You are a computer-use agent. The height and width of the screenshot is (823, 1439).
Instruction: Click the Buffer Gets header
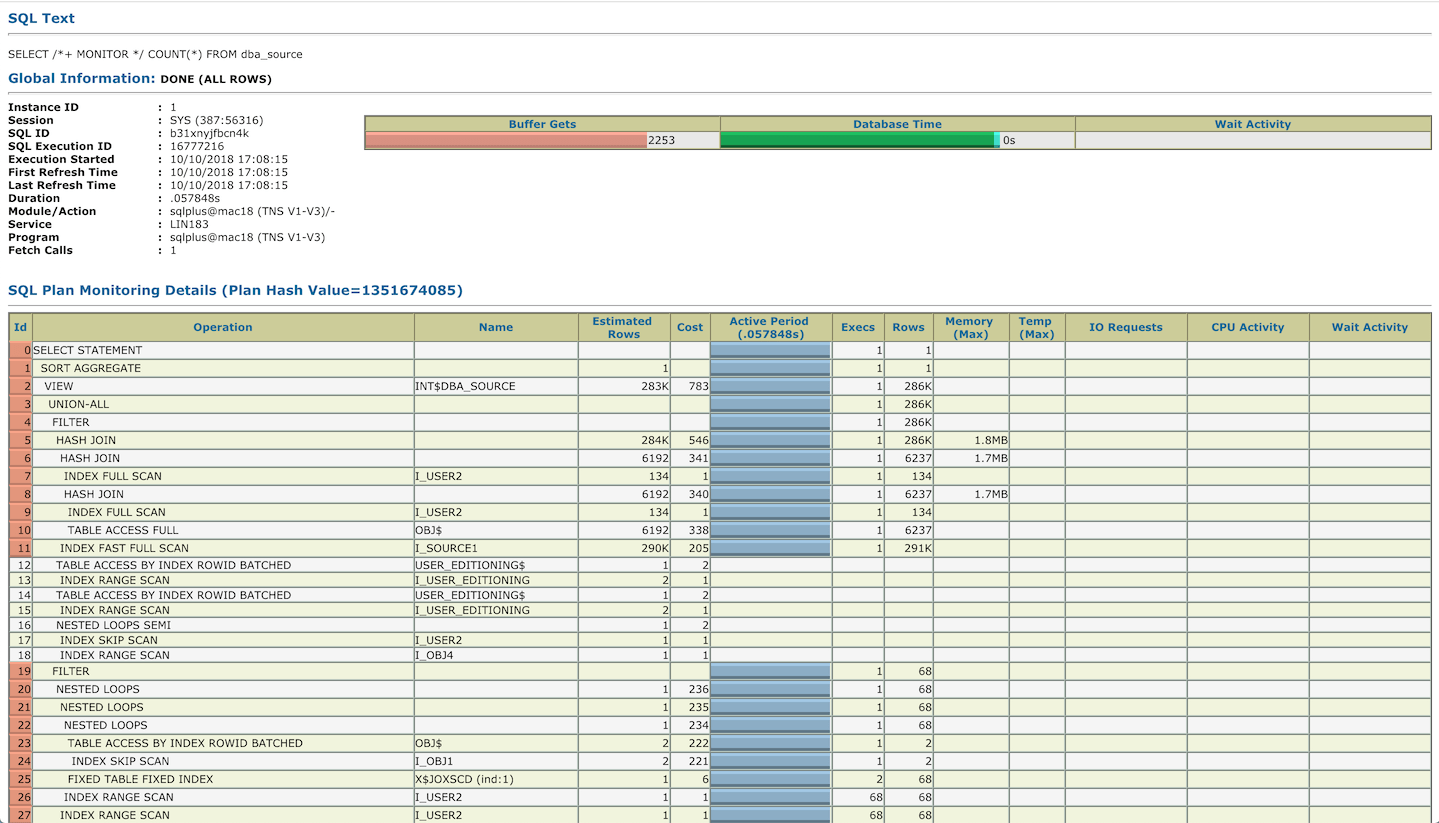tap(543, 124)
